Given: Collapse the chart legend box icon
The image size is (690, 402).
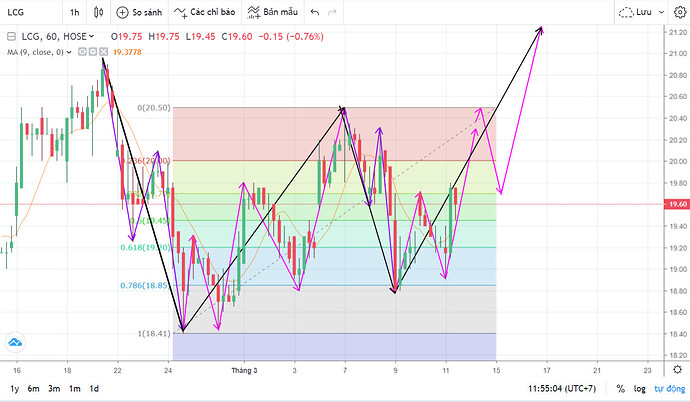Looking at the screenshot, I should click(11, 37).
